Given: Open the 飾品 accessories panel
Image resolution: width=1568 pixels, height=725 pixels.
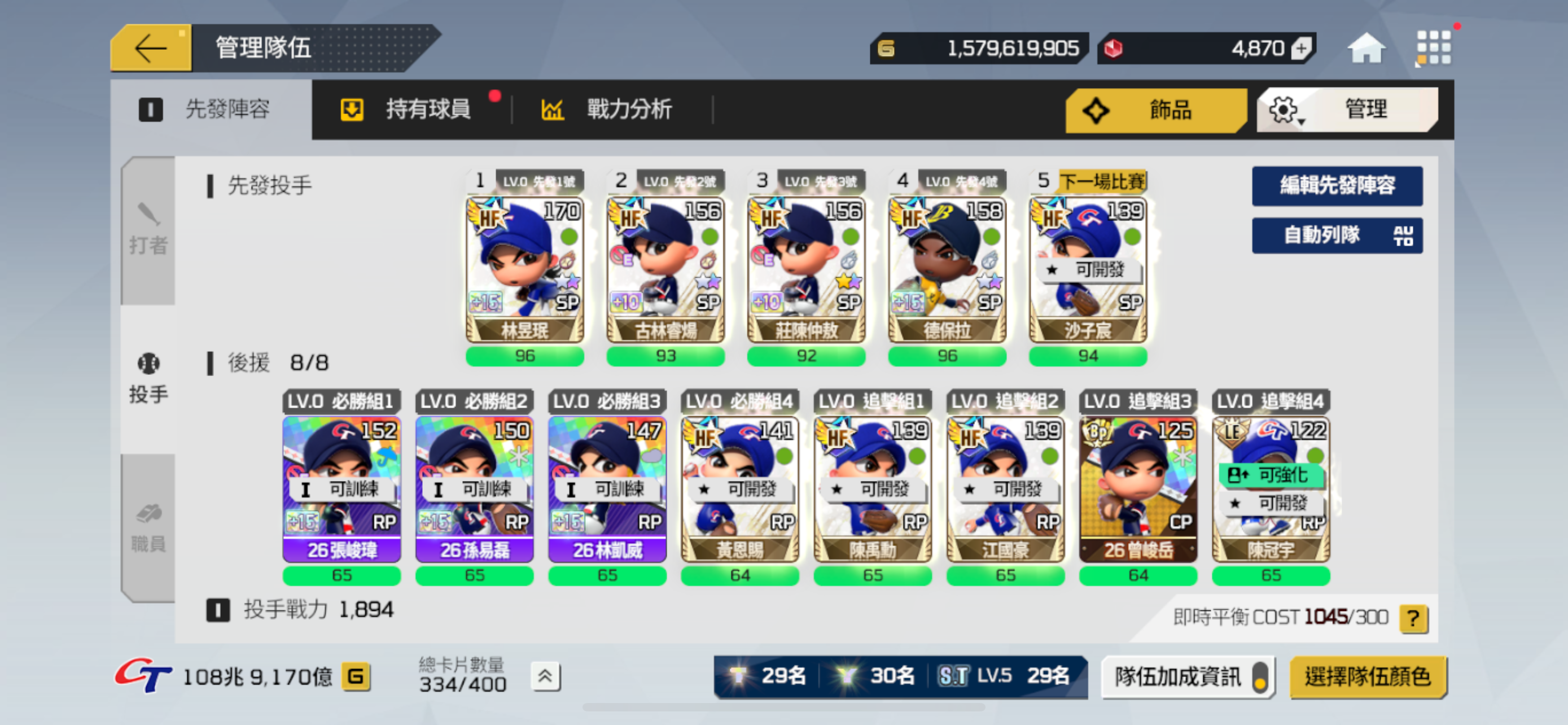Looking at the screenshot, I should [x=1155, y=110].
